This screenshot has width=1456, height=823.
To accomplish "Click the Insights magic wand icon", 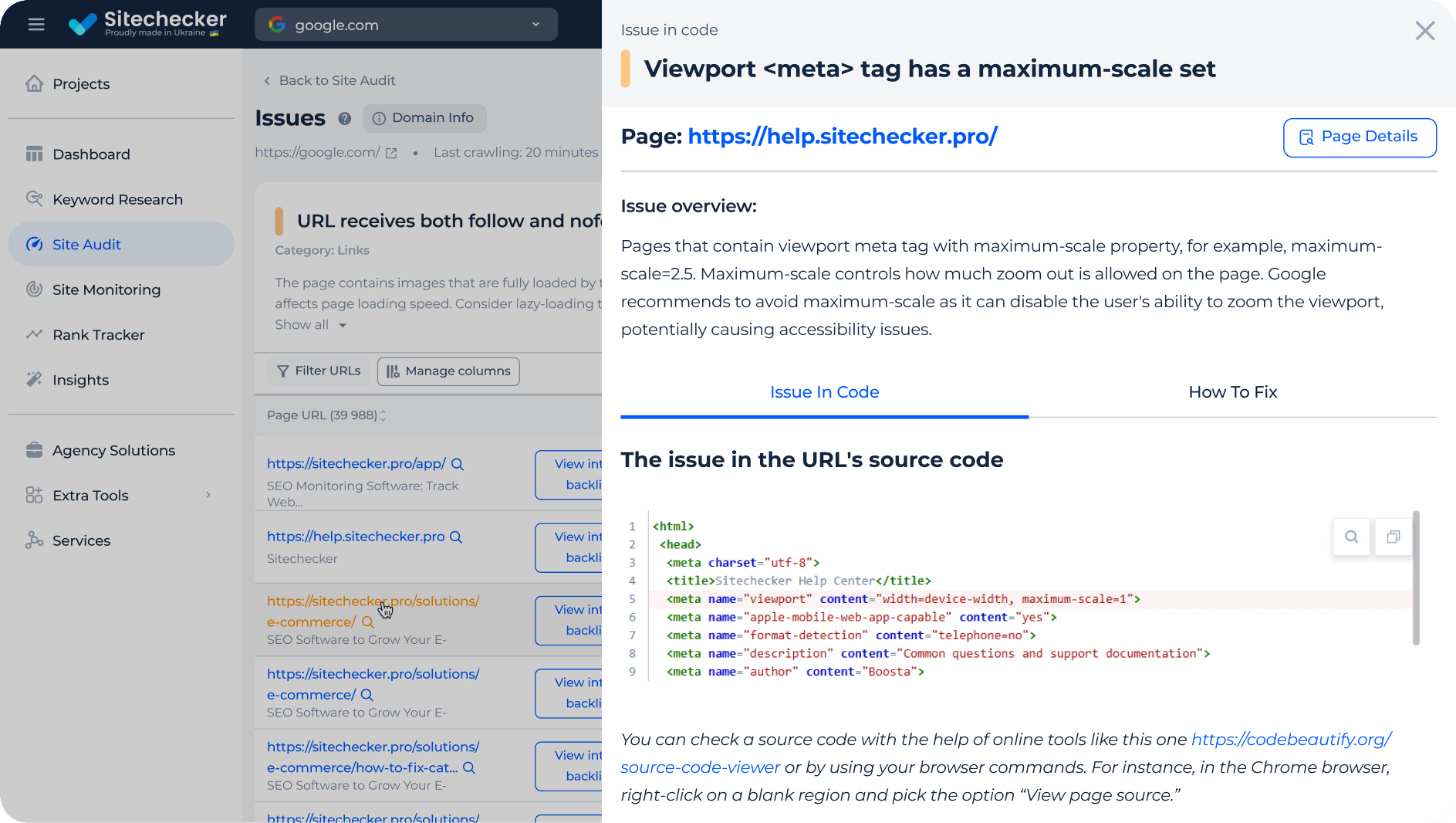I will point(34,379).
